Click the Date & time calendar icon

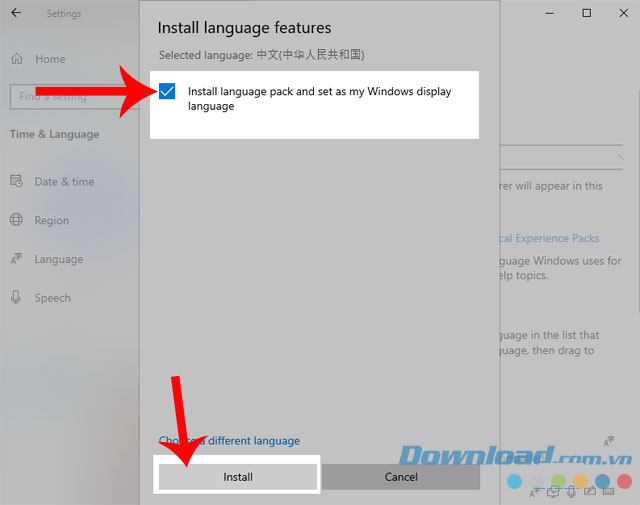click(16, 181)
